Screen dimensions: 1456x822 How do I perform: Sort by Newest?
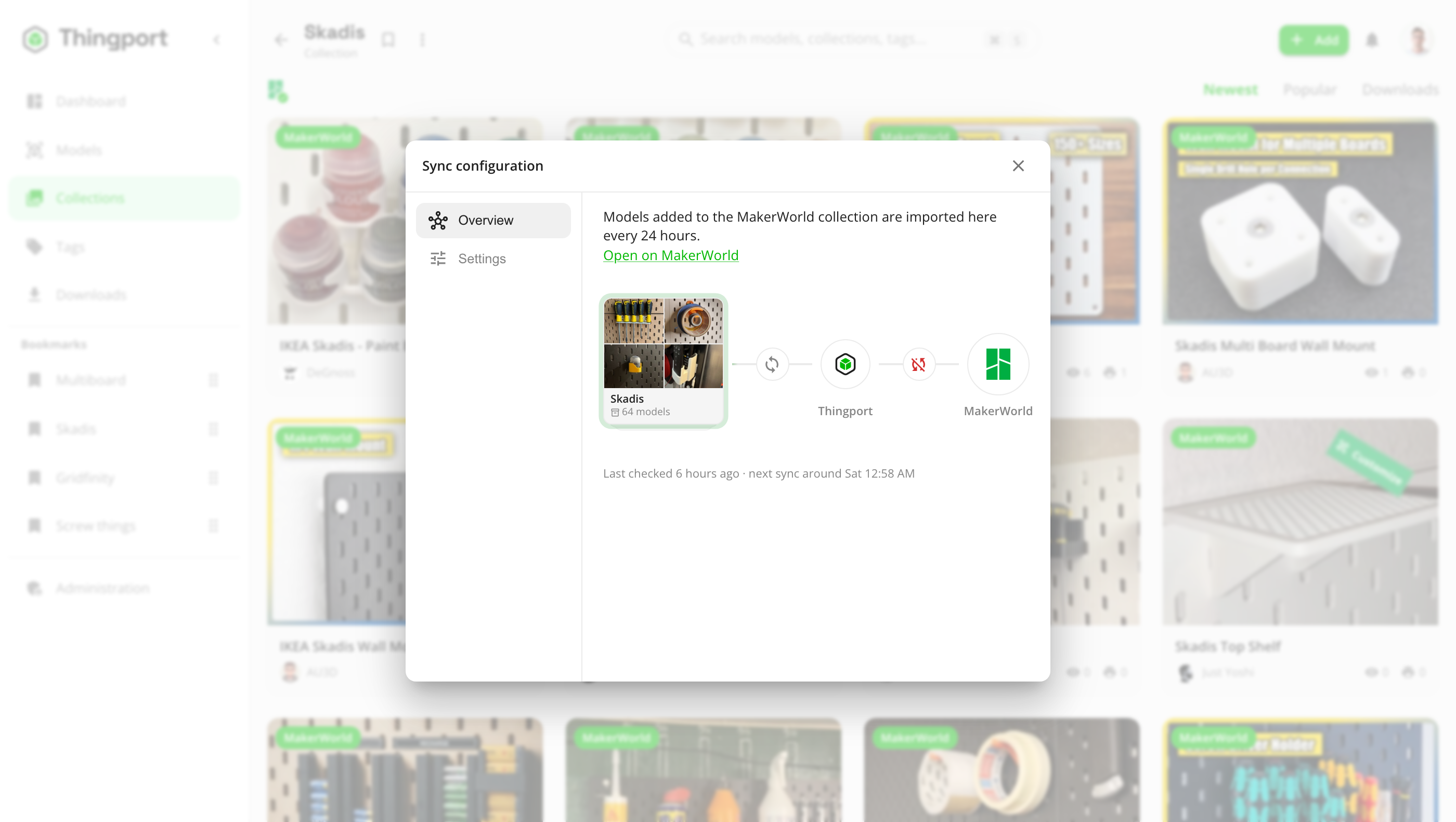[1230, 89]
